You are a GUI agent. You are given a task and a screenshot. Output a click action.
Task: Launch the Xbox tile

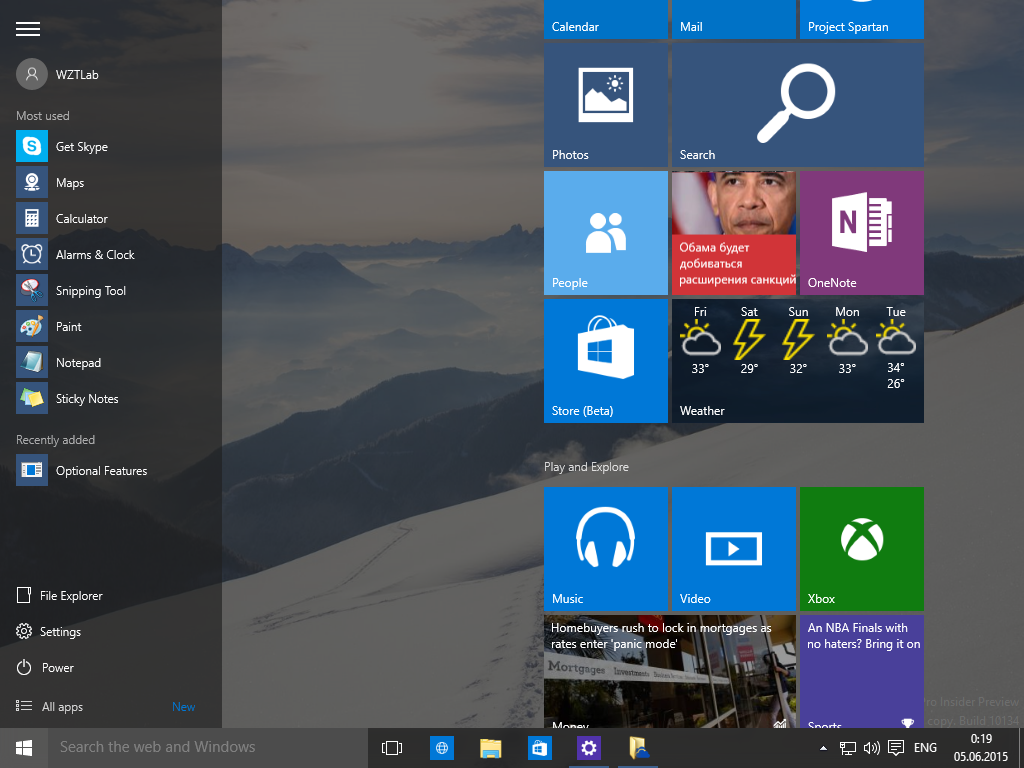coord(862,549)
